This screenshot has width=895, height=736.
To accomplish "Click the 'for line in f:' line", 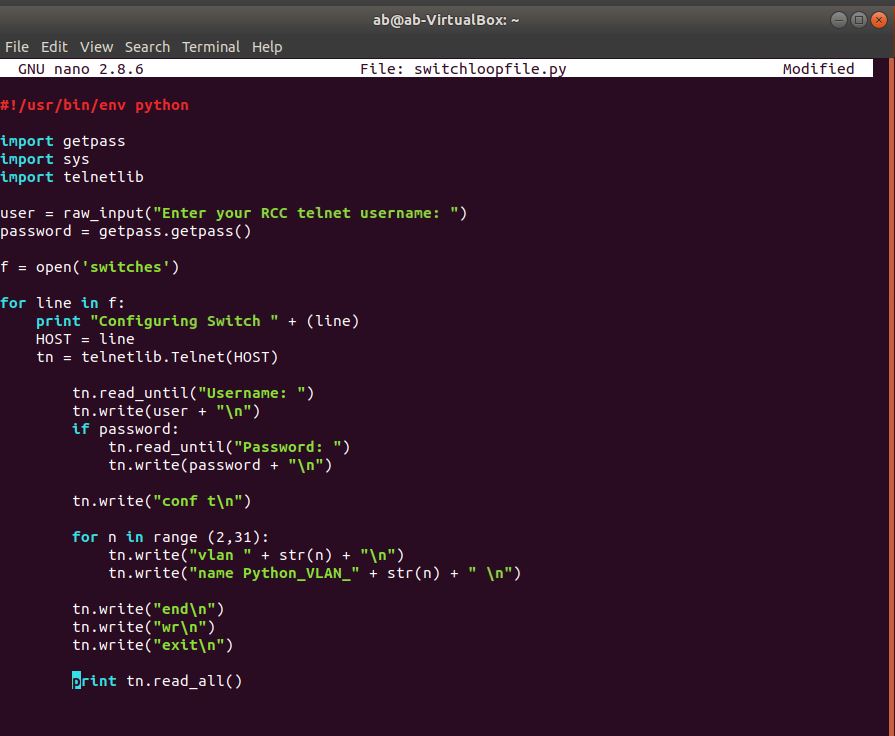I will pos(62,303).
